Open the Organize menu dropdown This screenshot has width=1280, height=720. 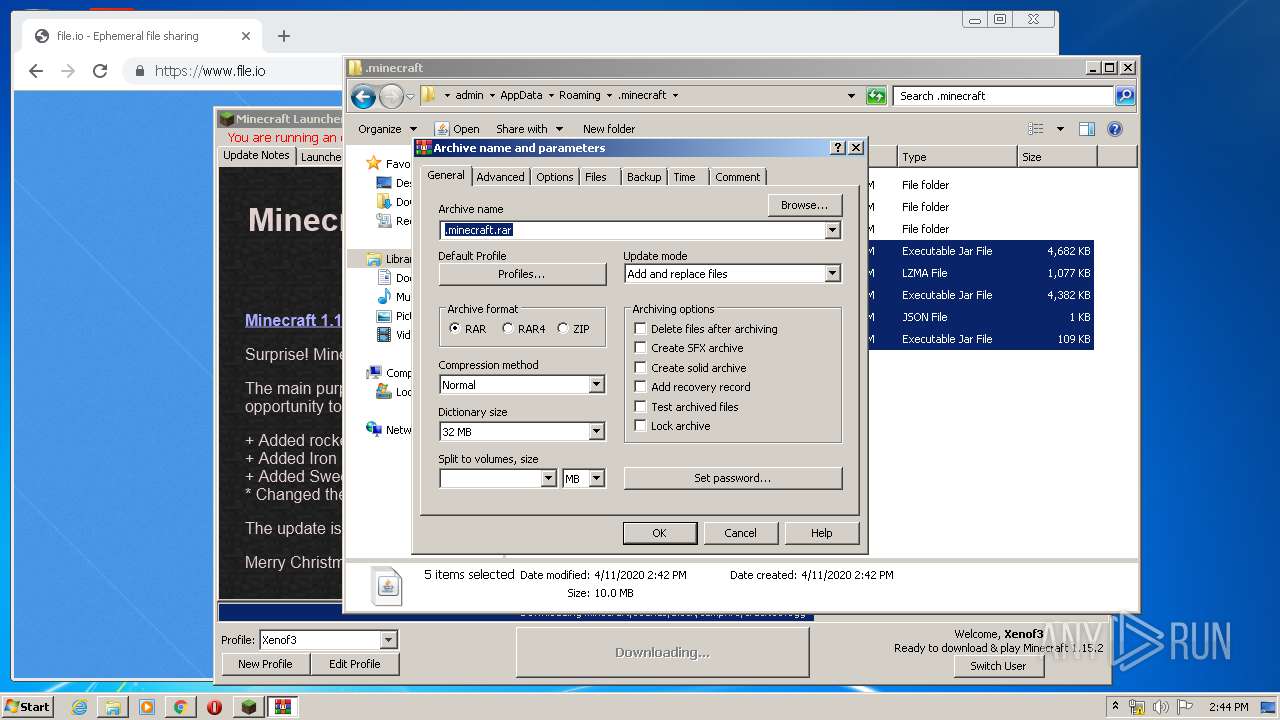[x=387, y=129]
